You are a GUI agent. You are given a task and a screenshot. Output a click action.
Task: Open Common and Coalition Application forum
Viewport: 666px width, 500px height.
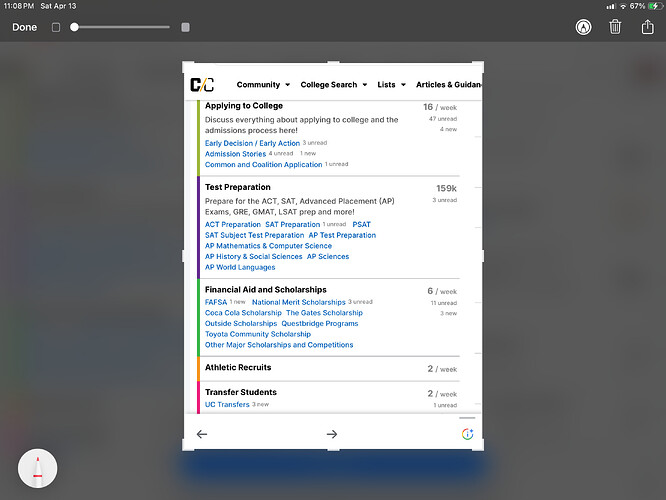pyautogui.click(x=263, y=164)
